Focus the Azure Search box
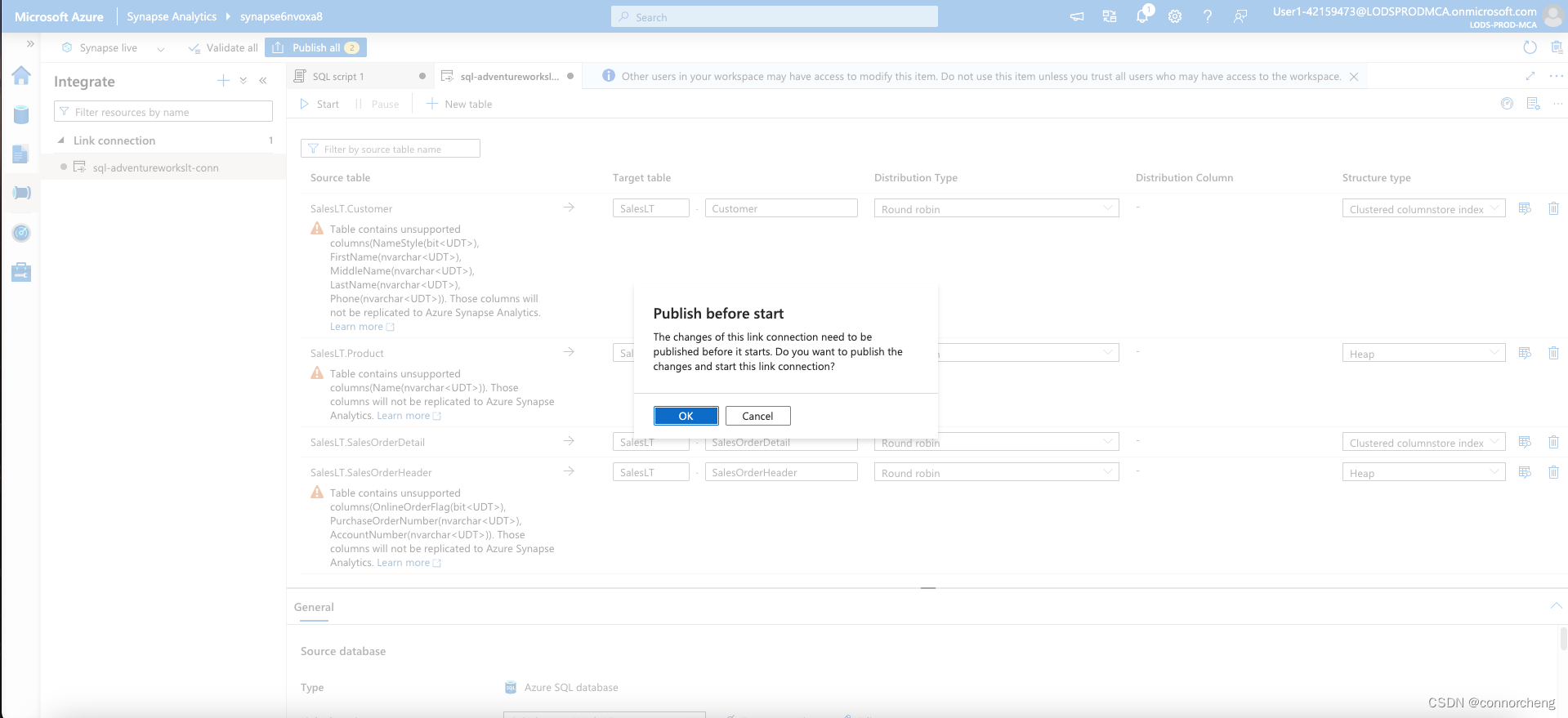The width and height of the screenshot is (1568, 718). pos(775,16)
